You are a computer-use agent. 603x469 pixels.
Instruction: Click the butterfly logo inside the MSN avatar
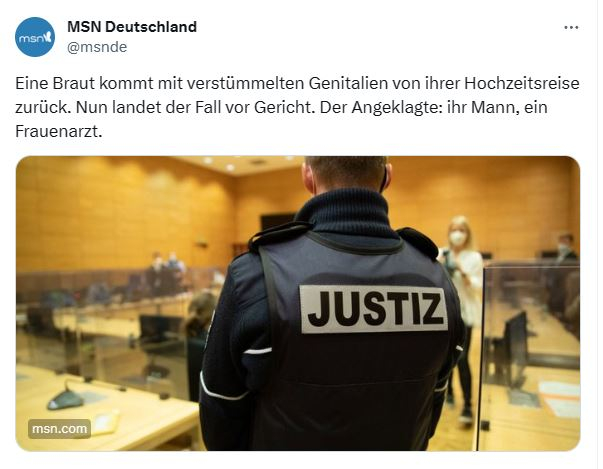[x=47, y=36]
